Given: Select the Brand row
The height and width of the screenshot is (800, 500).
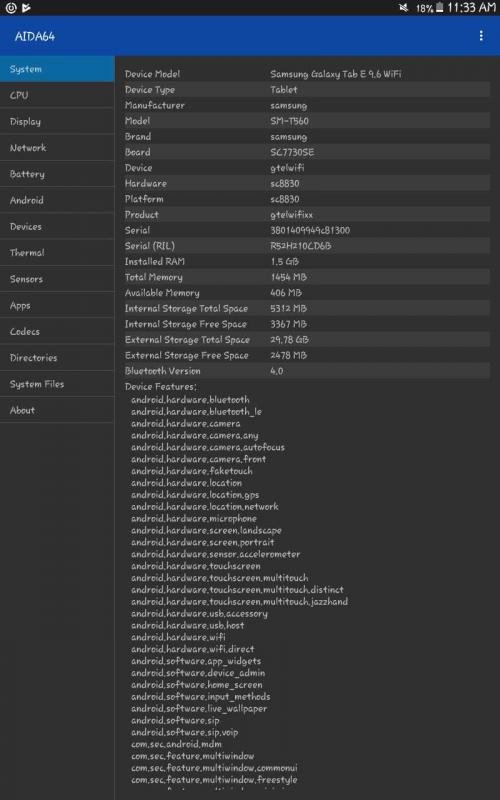Looking at the screenshot, I should [307, 137].
